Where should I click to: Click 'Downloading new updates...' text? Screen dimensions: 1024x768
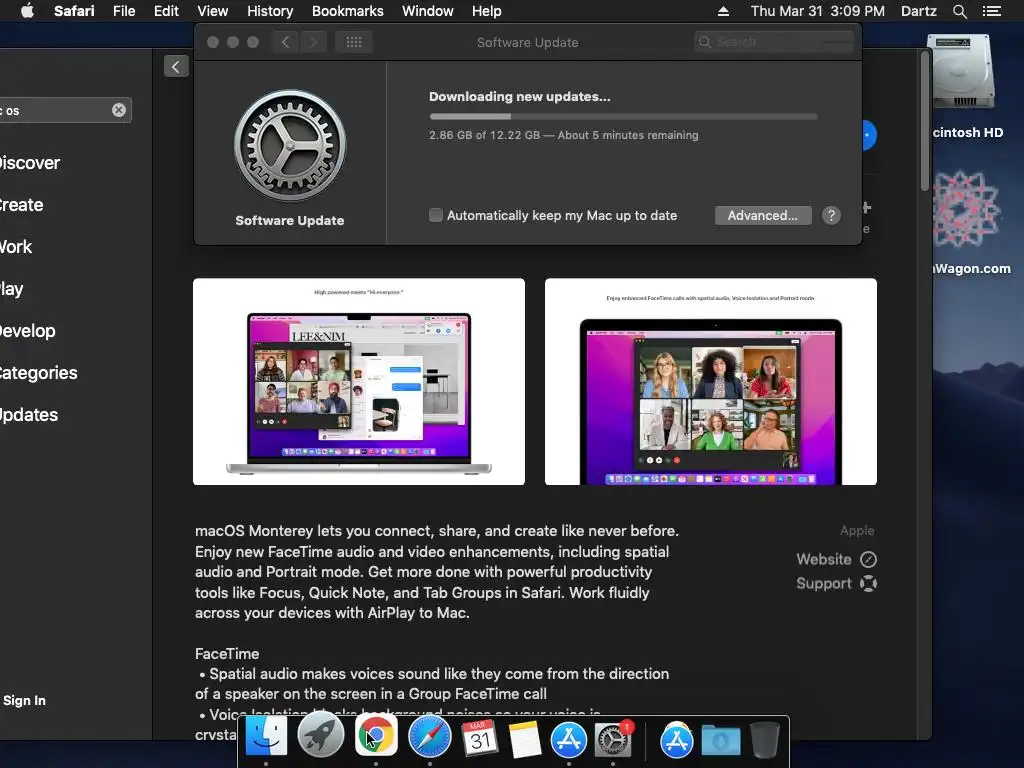click(520, 97)
